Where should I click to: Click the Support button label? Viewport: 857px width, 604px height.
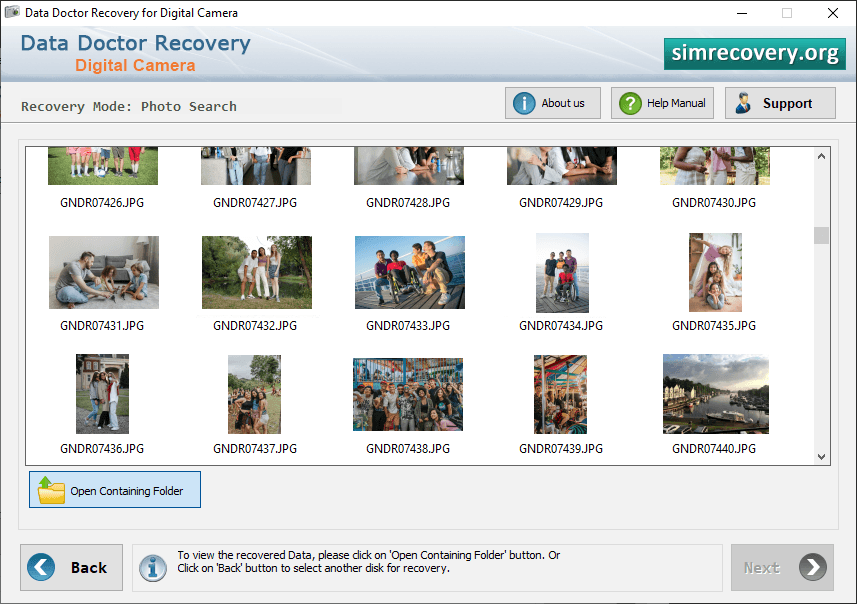787,103
